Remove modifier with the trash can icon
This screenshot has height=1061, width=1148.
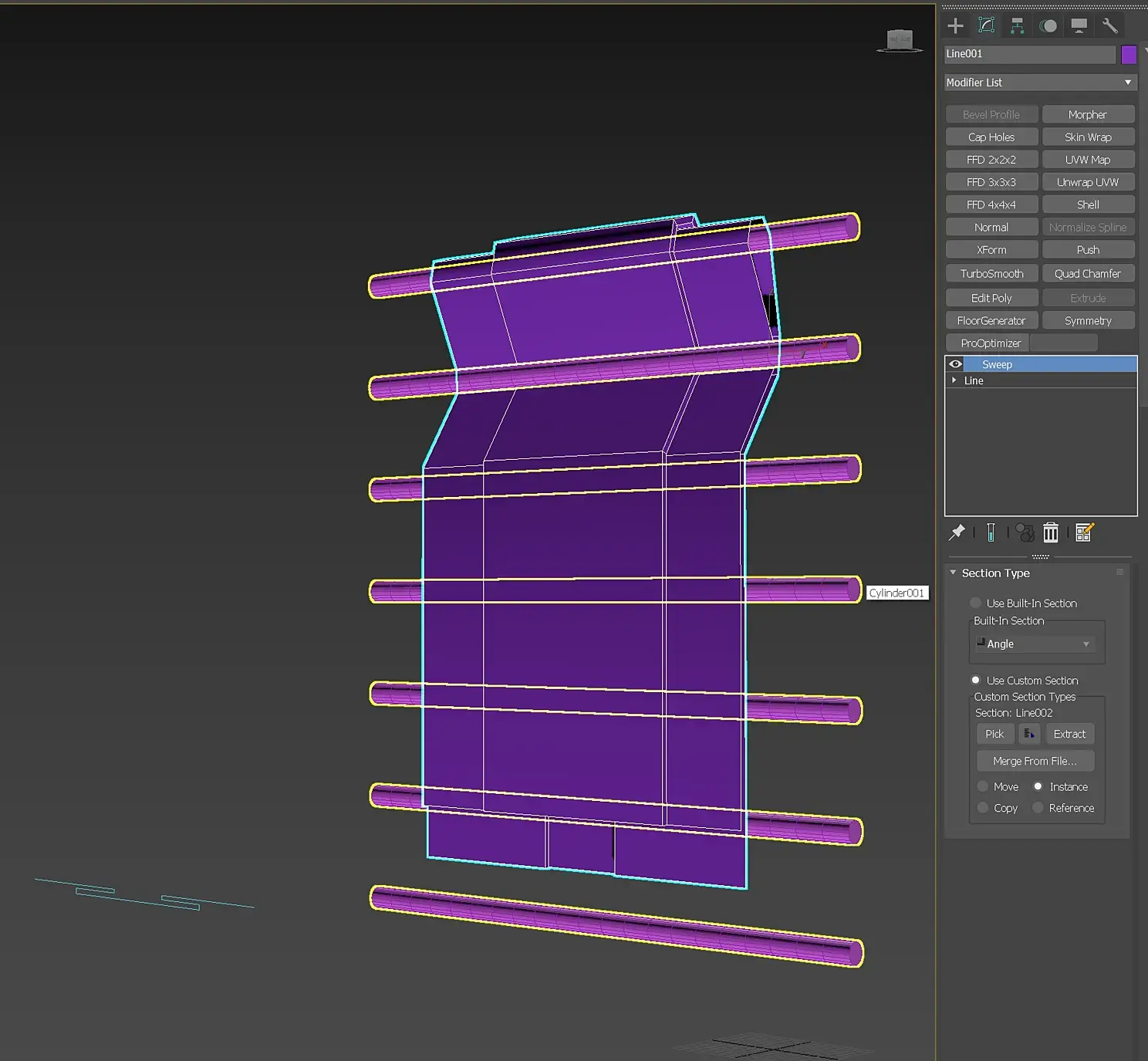pos(1051,532)
